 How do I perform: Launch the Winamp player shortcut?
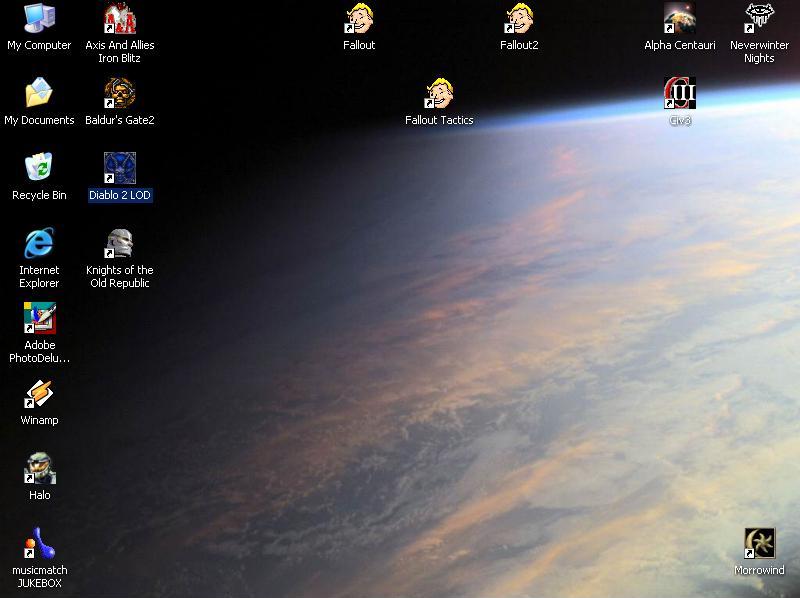click(x=39, y=394)
